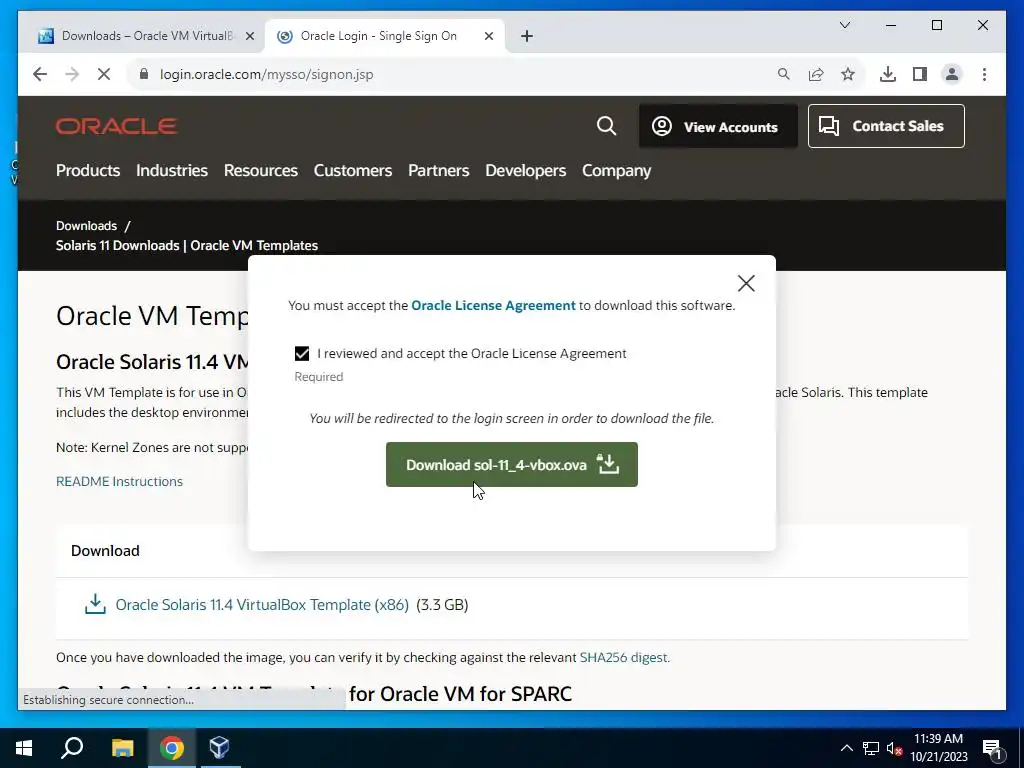Stop page loading with the X button

pos(104,74)
